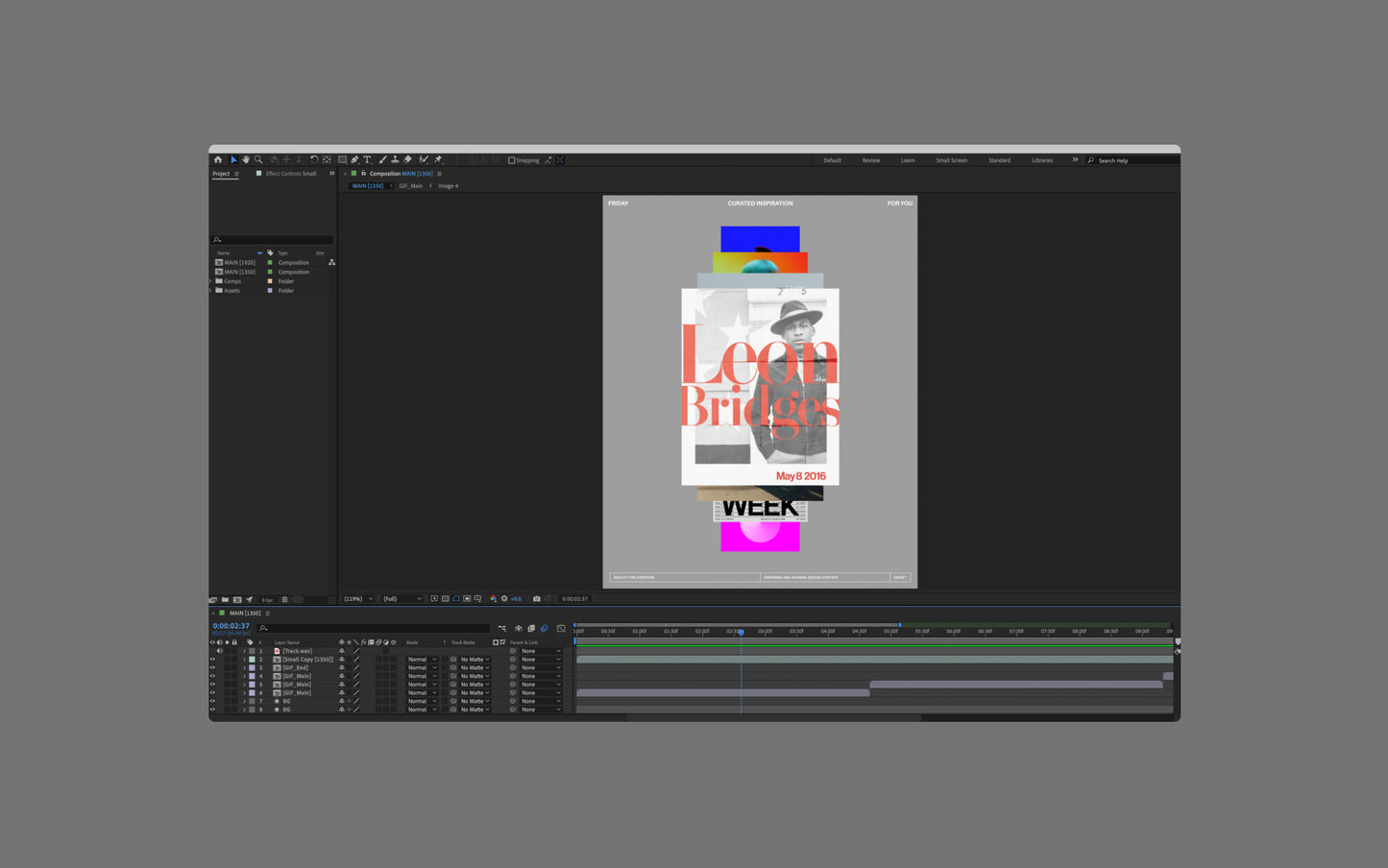
Task: Select the Rectangle shape tool
Action: tap(342, 159)
